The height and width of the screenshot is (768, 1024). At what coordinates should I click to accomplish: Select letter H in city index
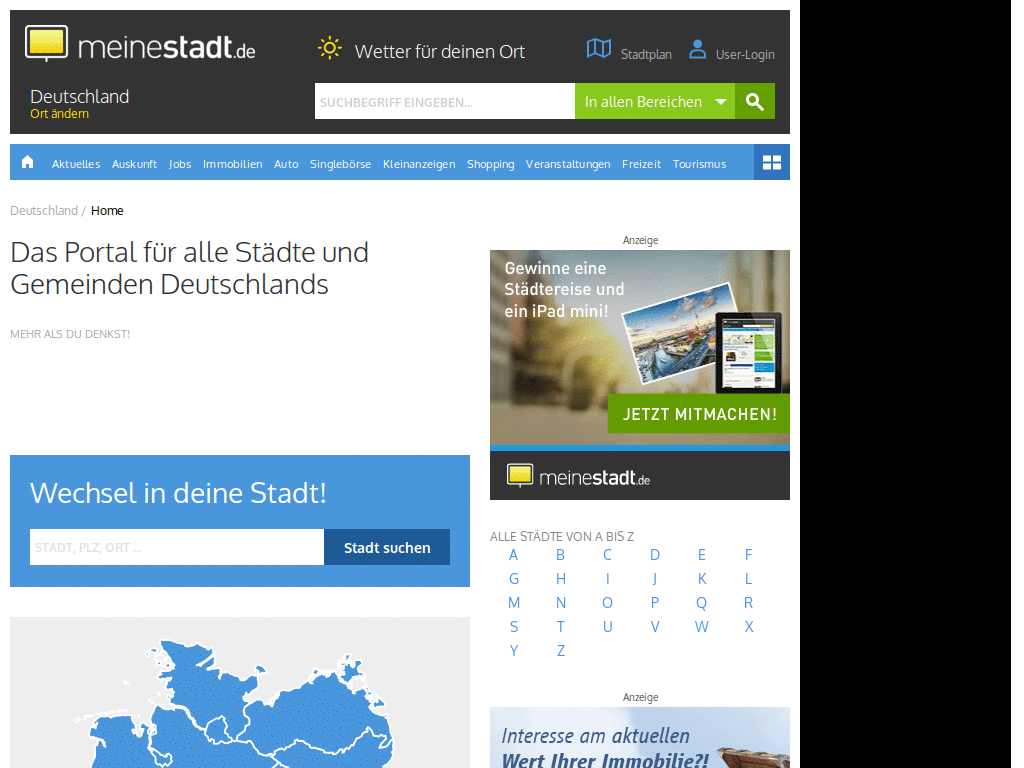tap(560, 579)
